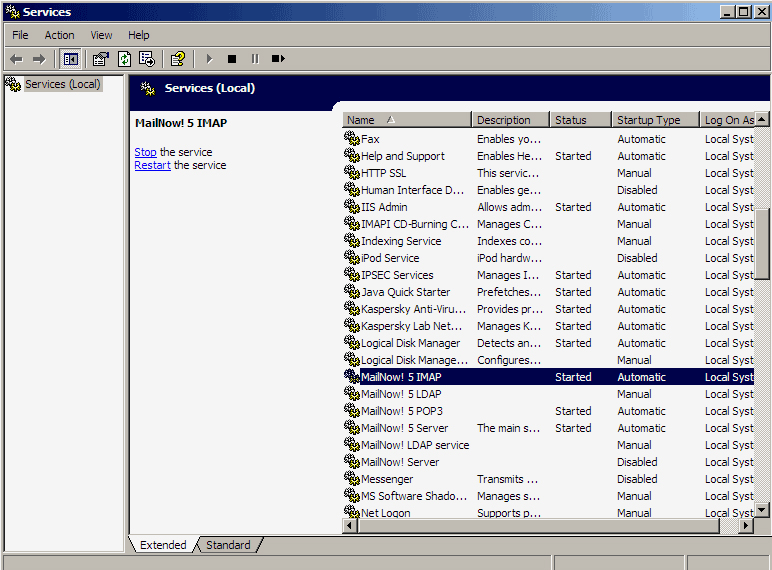Sort by the Status column header

tap(581, 120)
